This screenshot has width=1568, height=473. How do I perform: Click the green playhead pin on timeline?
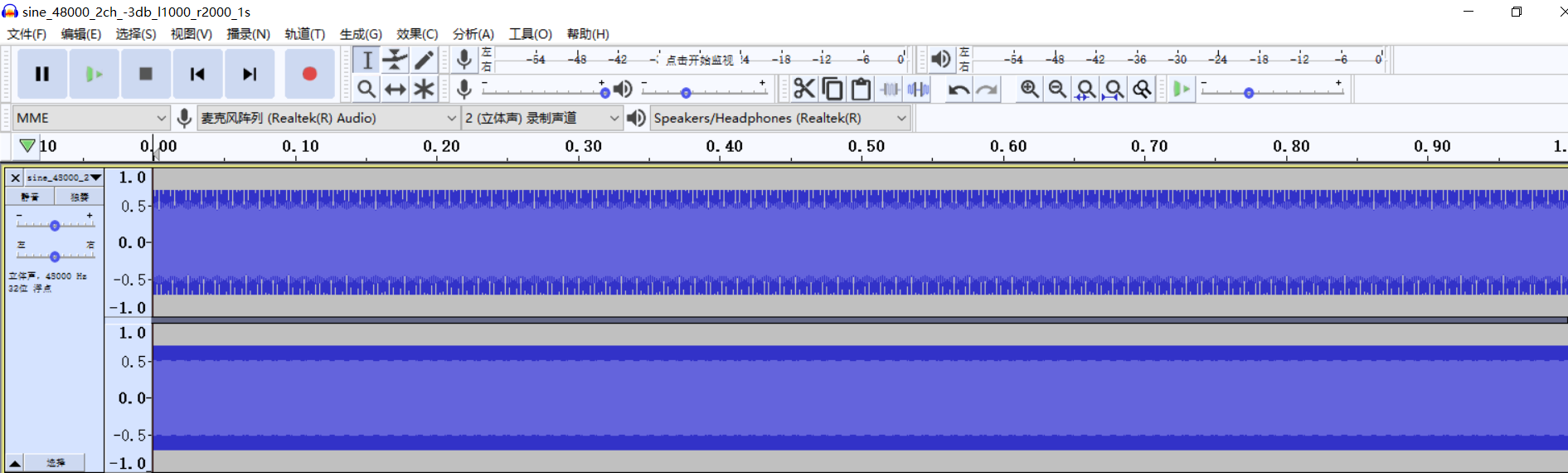(x=27, y=146)
